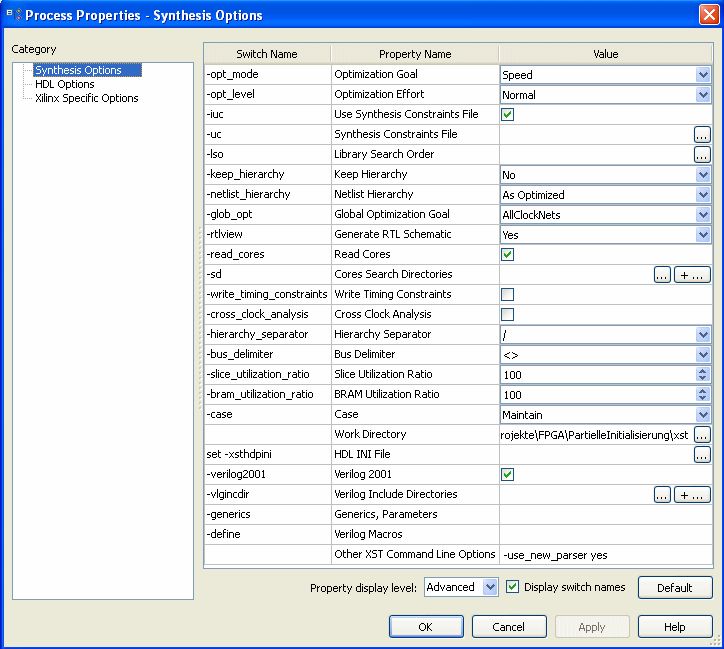Enable Write Timing Constraints checkbox

(x=508, y=294)
